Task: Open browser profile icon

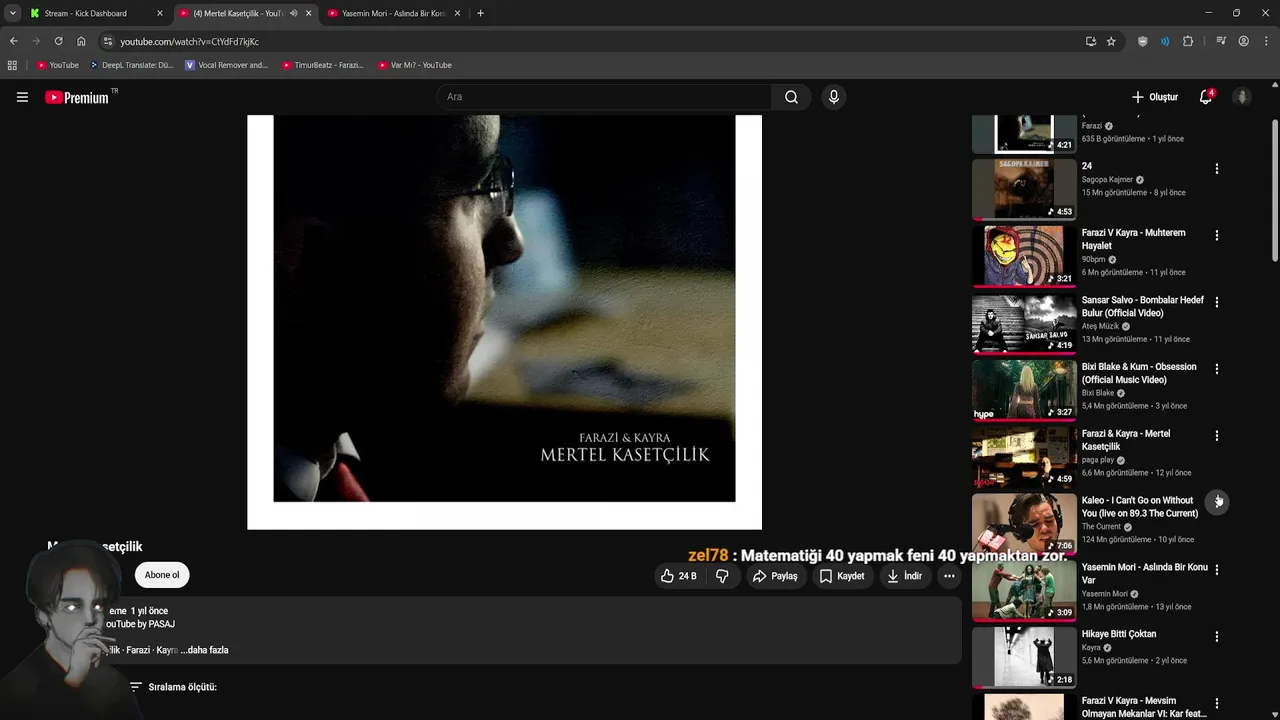Action: point(1244,41)
